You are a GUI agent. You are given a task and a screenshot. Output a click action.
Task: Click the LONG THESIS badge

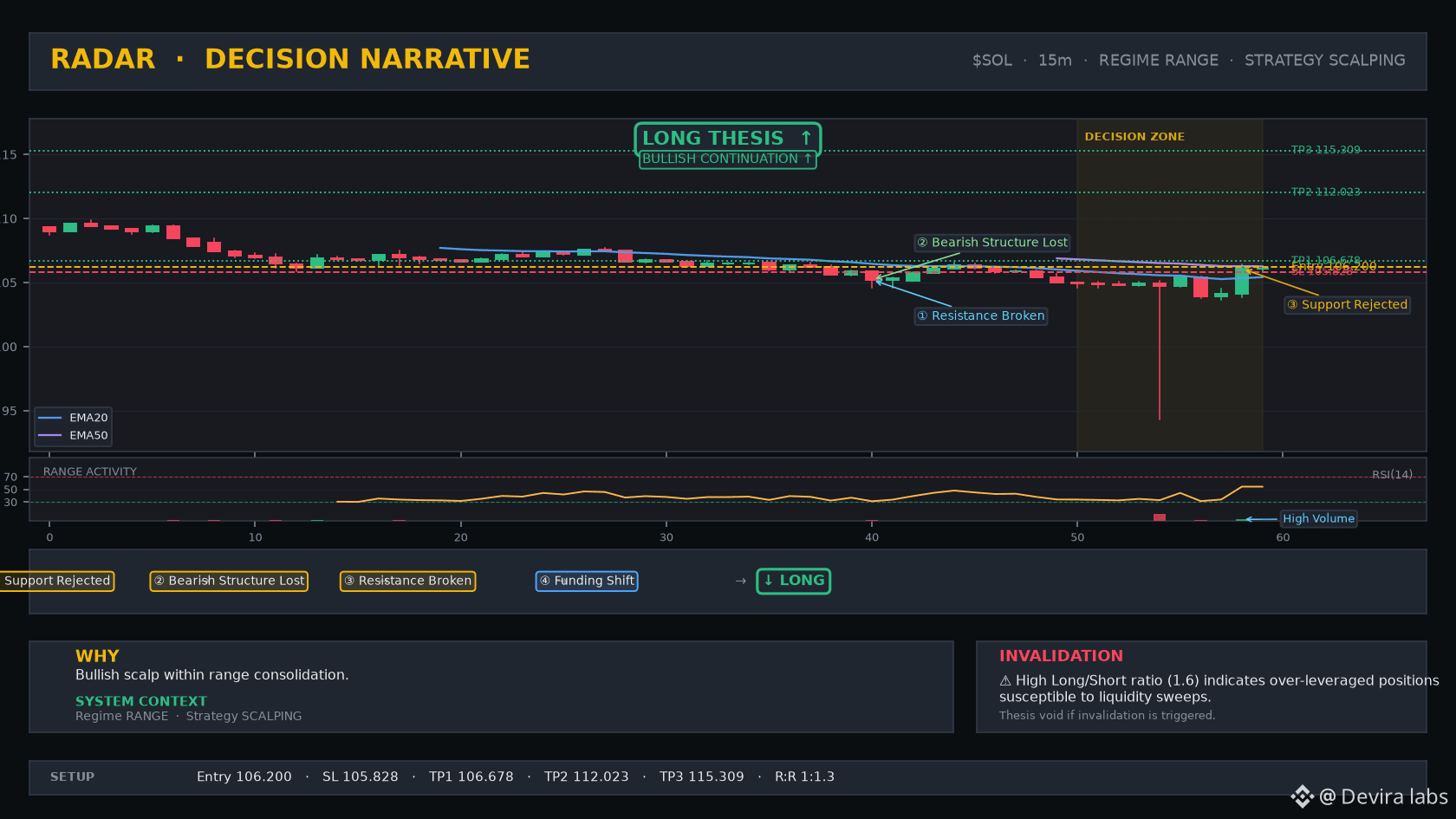[x=727, y=139]
